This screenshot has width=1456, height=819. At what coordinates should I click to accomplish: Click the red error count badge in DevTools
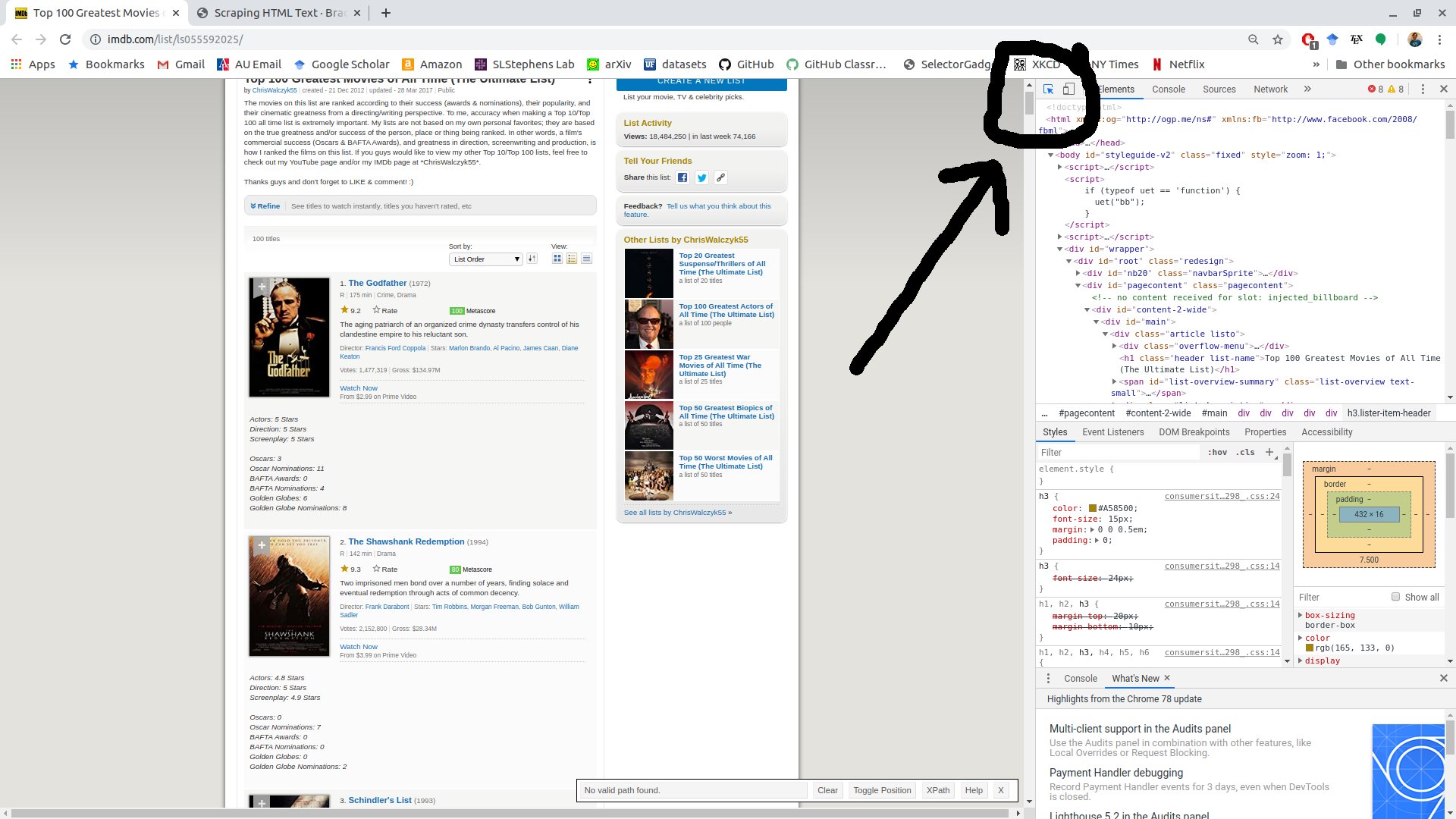1376,89
